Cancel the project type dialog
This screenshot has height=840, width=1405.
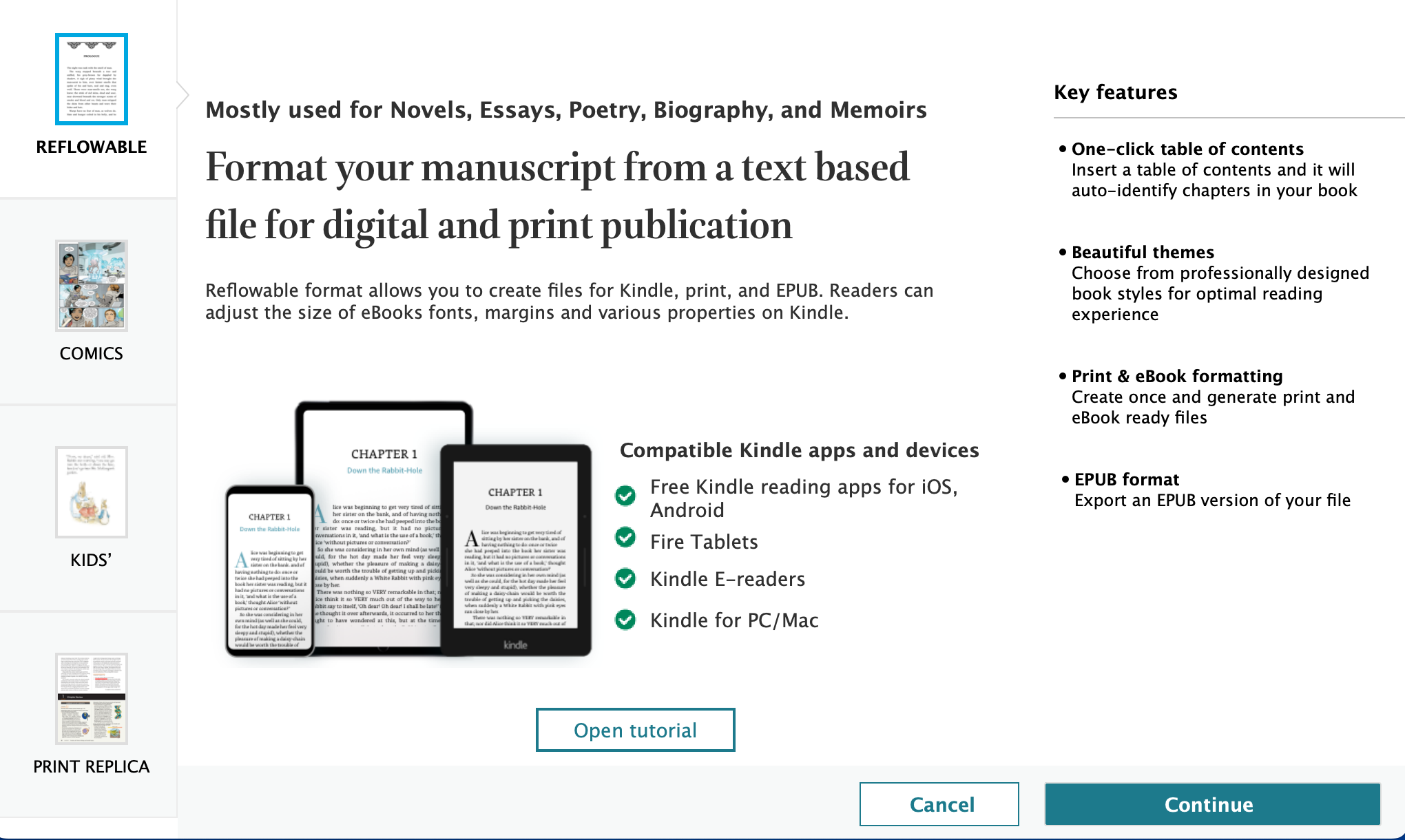pyautogui.click(x=939, y=804)
